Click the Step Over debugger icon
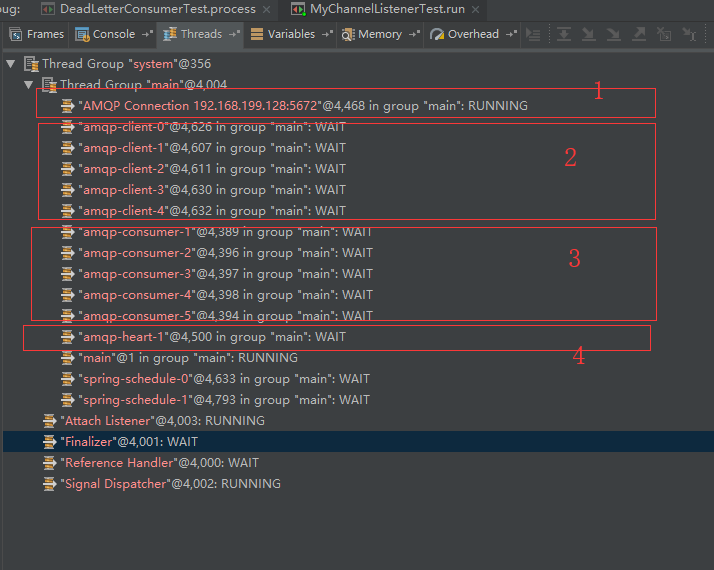714x570 pixels. click(564, 35)
